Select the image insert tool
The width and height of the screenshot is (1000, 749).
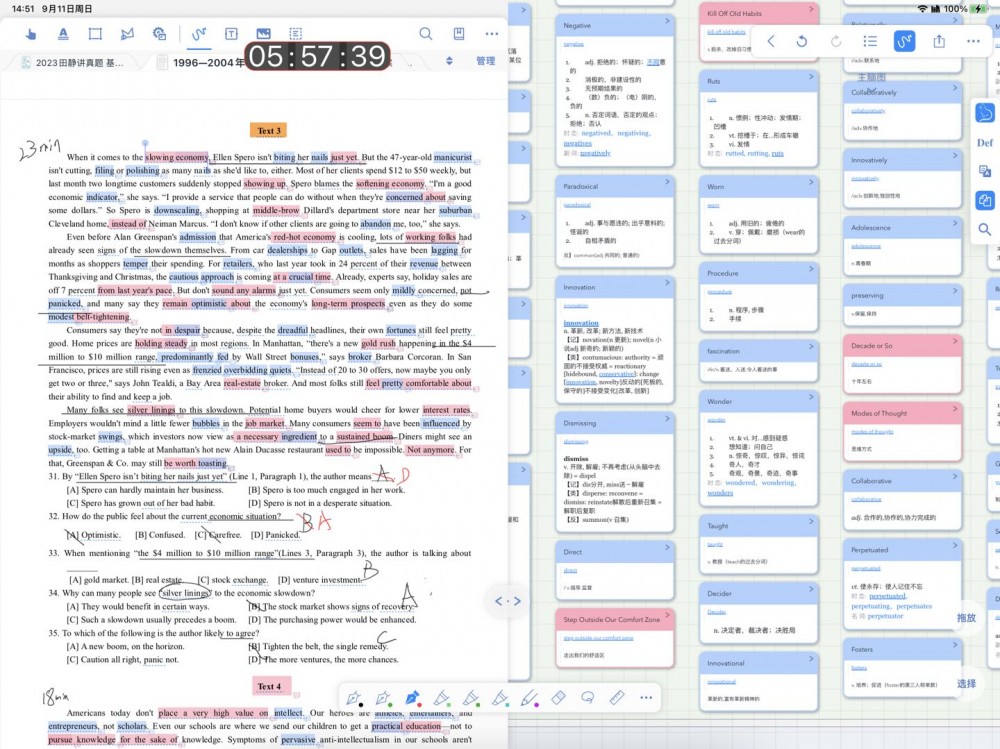pyautogui.click(x=263, y=34)
